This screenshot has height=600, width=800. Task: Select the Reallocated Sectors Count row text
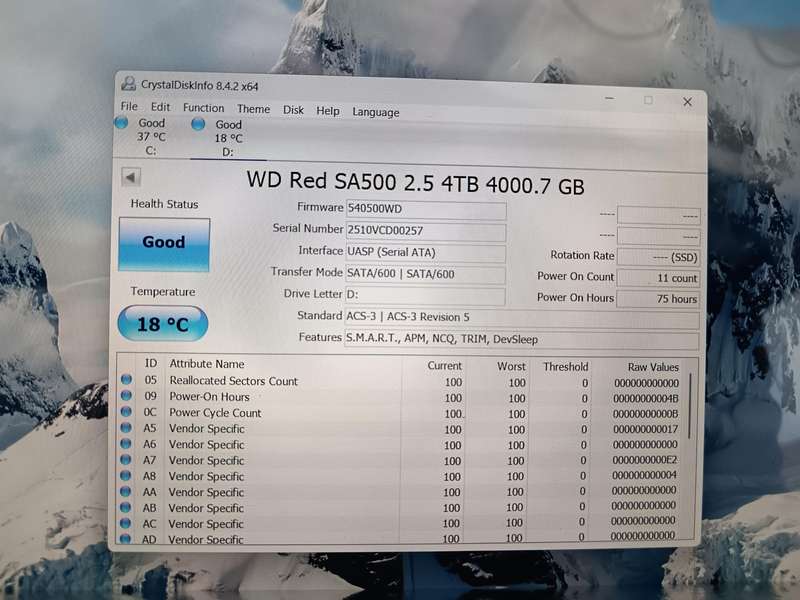point(234,381)
